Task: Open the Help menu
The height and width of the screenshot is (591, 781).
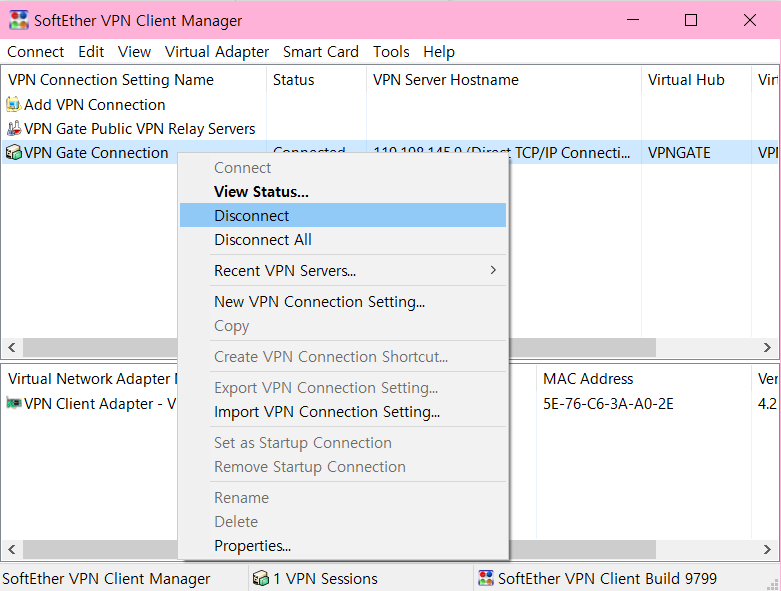Action: (439, 52)
